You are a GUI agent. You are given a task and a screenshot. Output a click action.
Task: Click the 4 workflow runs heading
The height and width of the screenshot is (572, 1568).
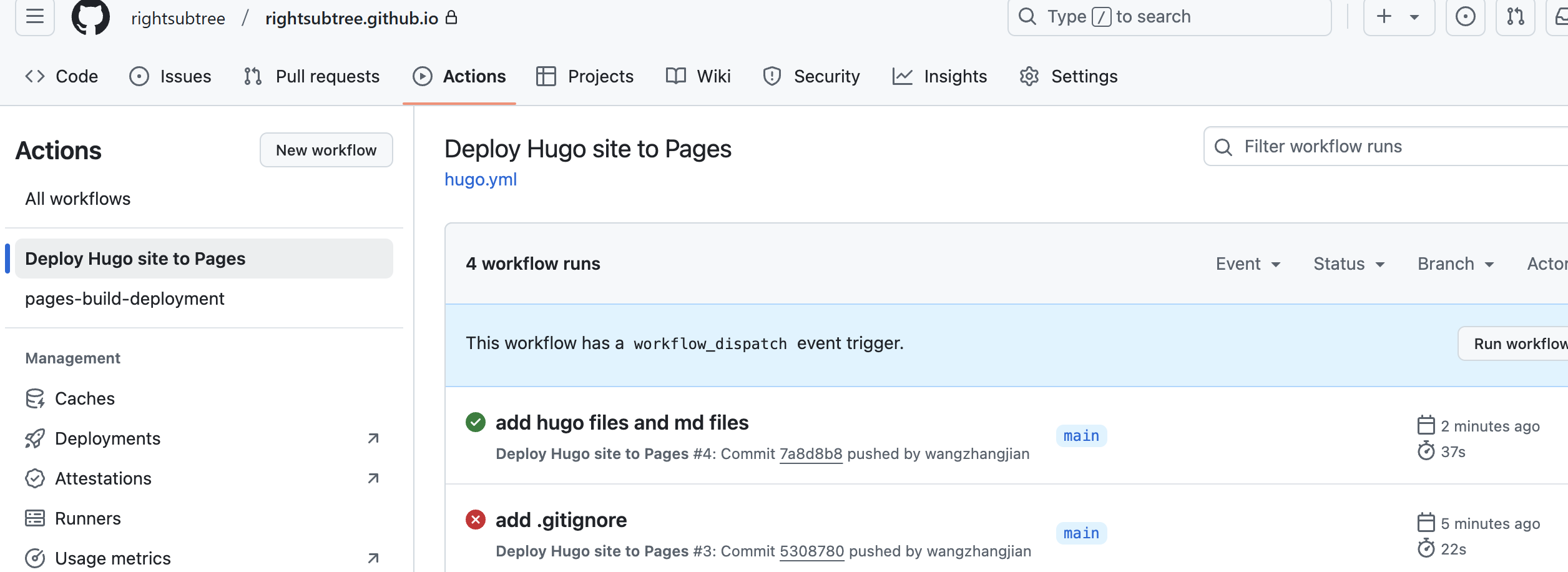point(533,264)
